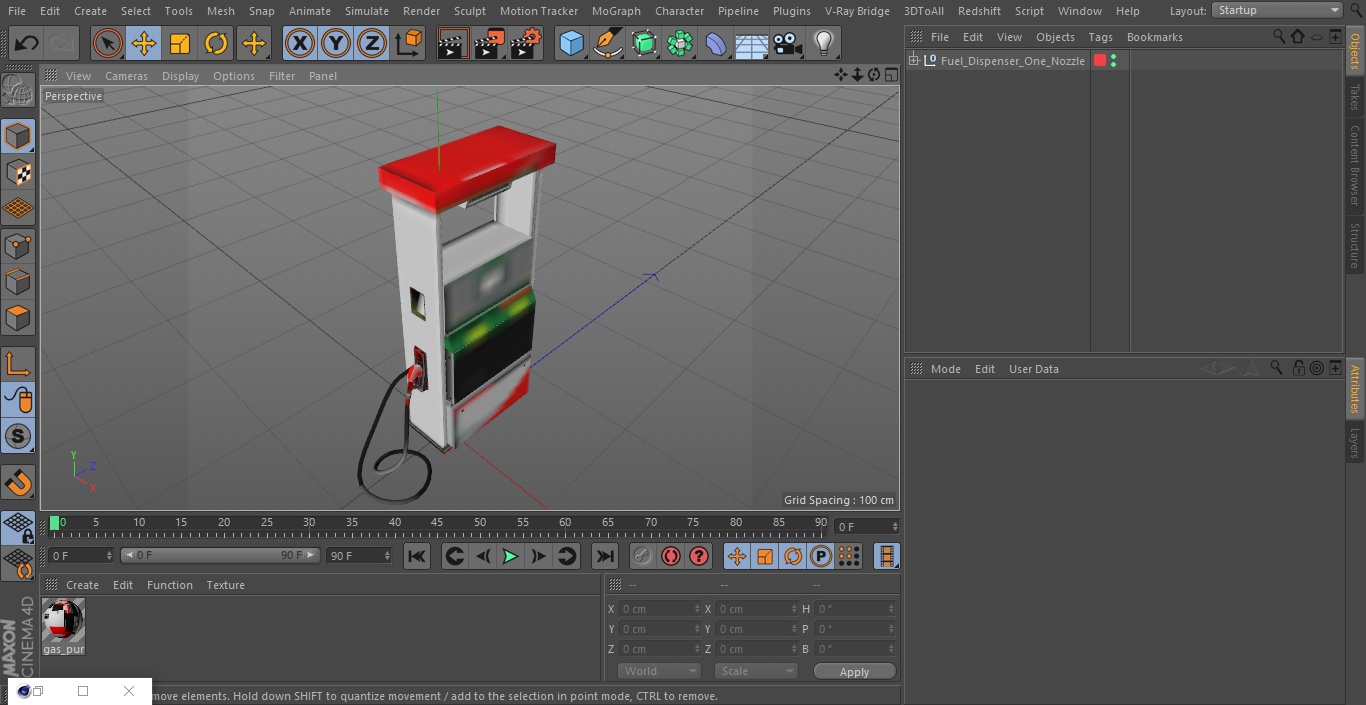The image size is (1366, 705).
Task: Open the viewport Display menu
Action: click(x=180, y=76)
